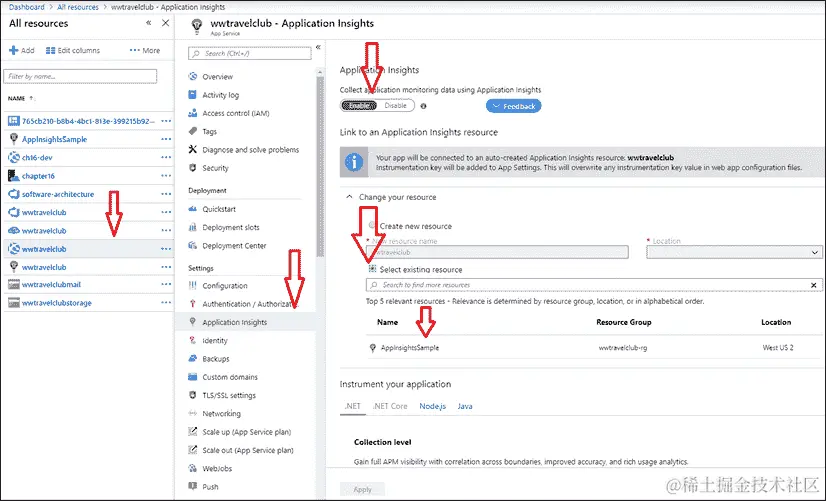Collapse the All resources panel
Screen dimensions: 826x501
[x=149, y=23]
